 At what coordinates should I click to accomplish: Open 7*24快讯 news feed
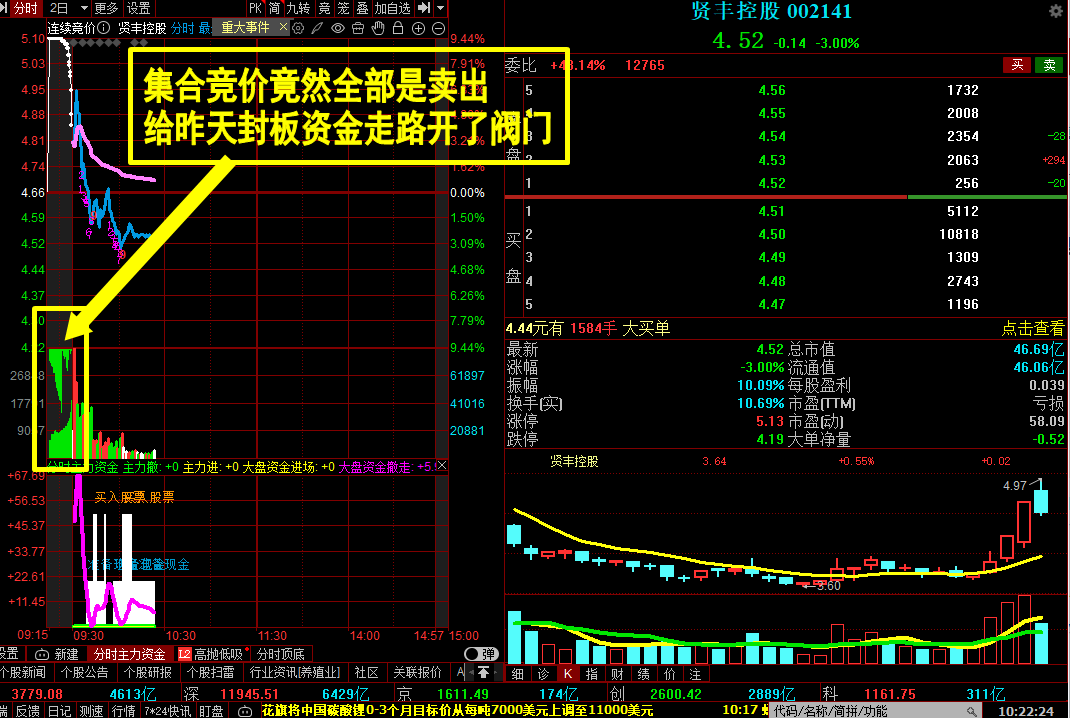click(167, 710)
